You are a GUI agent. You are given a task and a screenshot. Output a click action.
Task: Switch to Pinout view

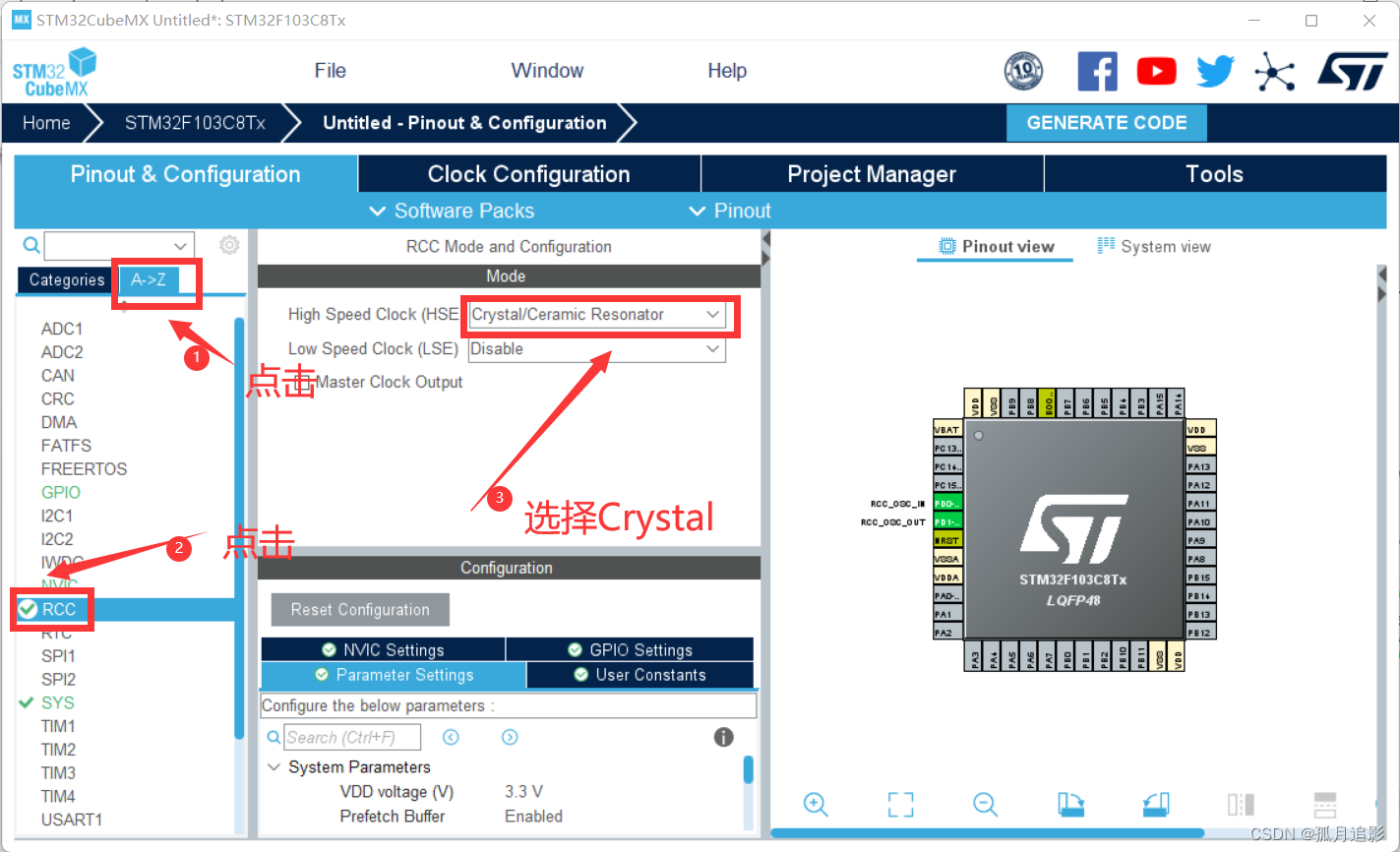(997, 247)
